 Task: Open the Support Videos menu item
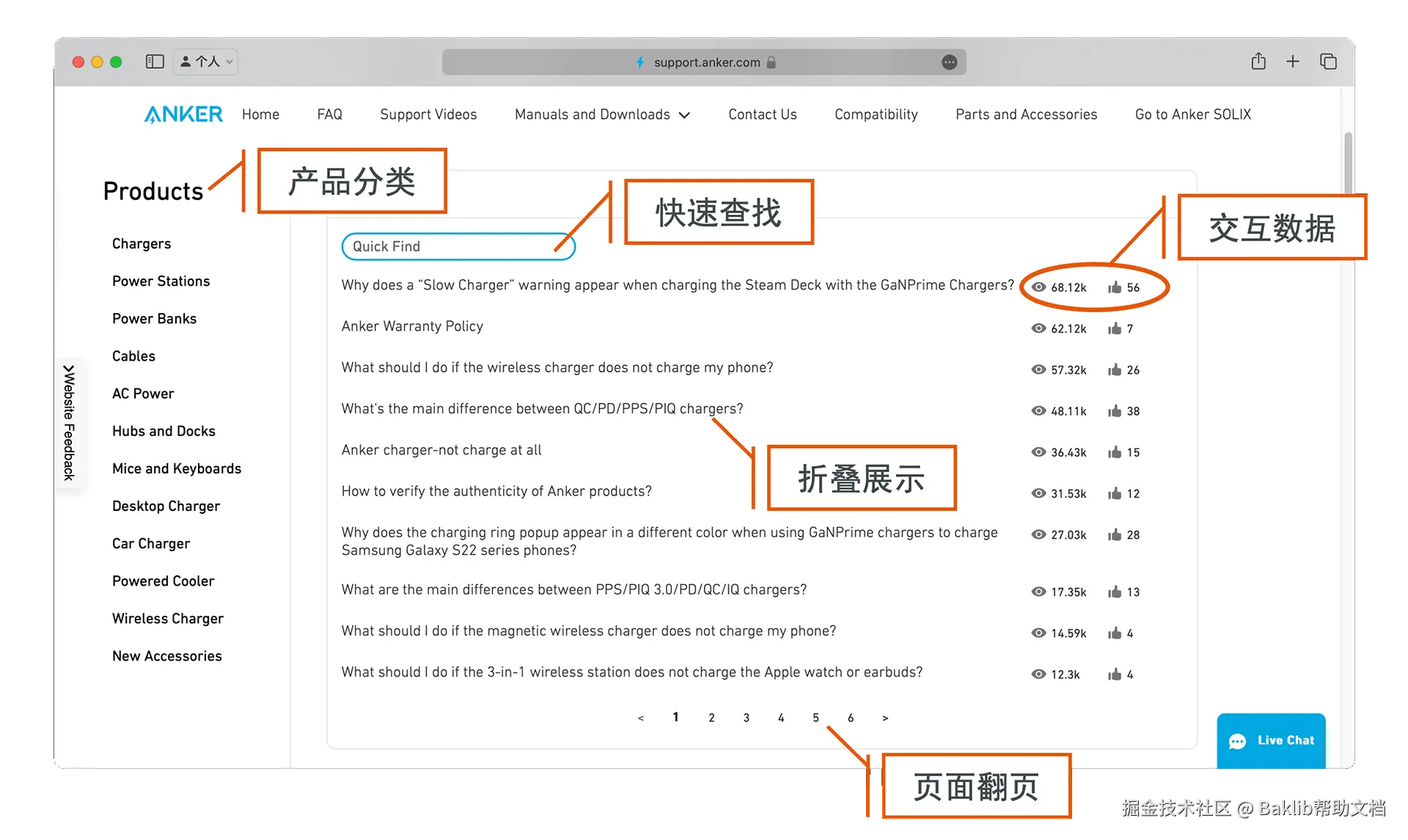[x=428, y=114]
